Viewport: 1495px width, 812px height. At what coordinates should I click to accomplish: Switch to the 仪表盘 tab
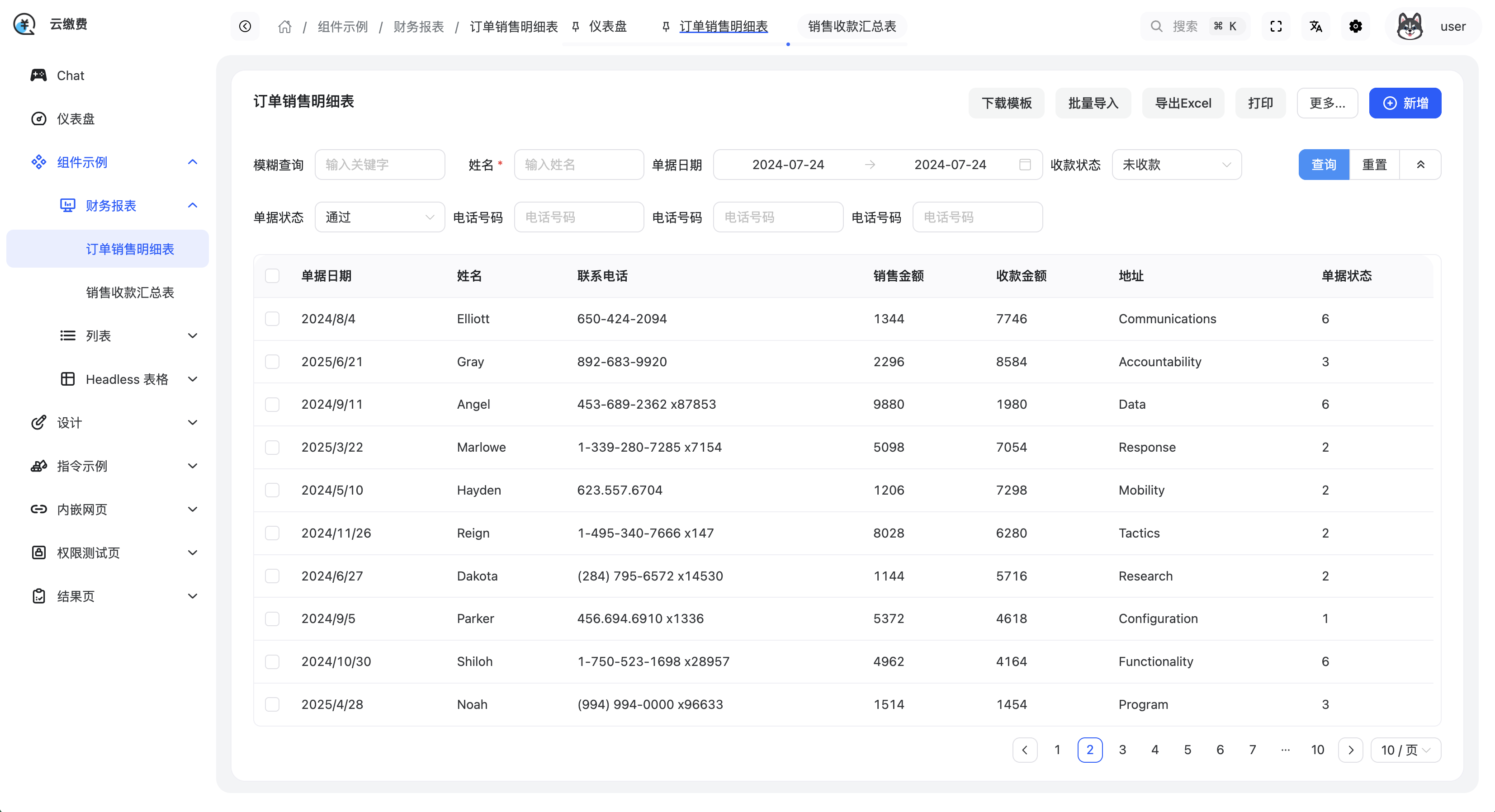tap(607, 27)
